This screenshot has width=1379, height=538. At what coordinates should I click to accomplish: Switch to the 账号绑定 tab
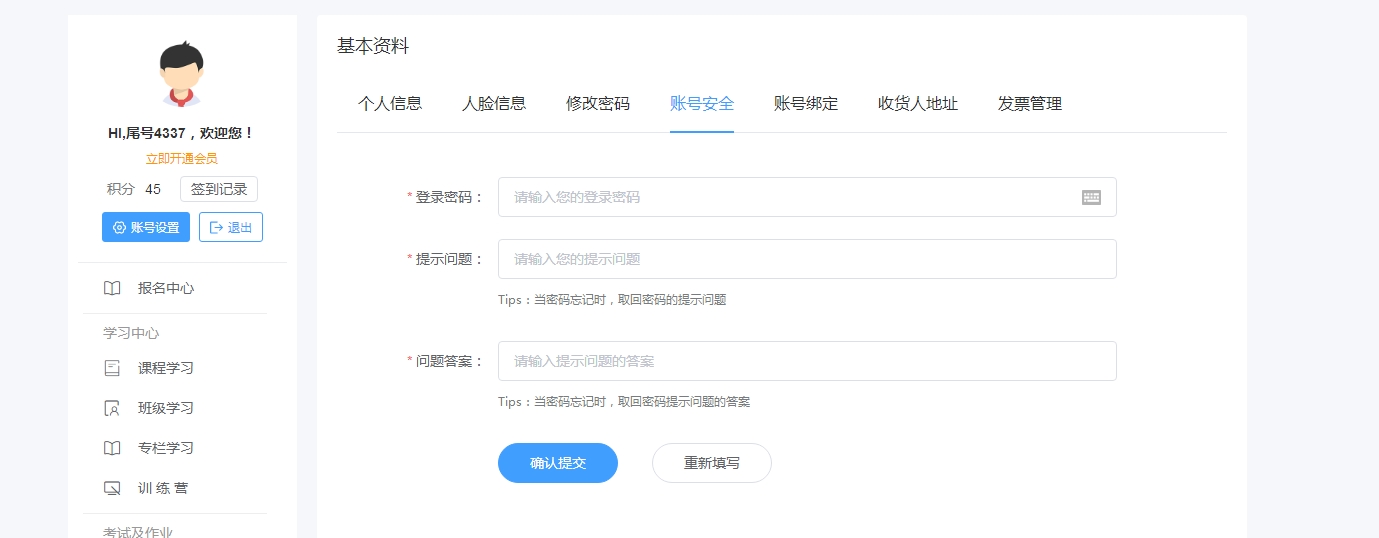[806, 103]
